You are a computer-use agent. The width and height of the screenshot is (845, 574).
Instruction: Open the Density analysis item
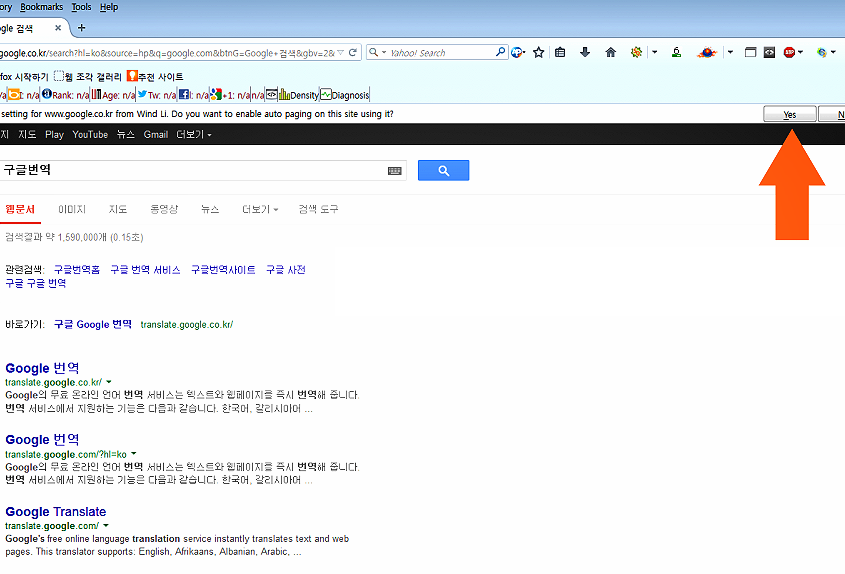coord(299,95)
